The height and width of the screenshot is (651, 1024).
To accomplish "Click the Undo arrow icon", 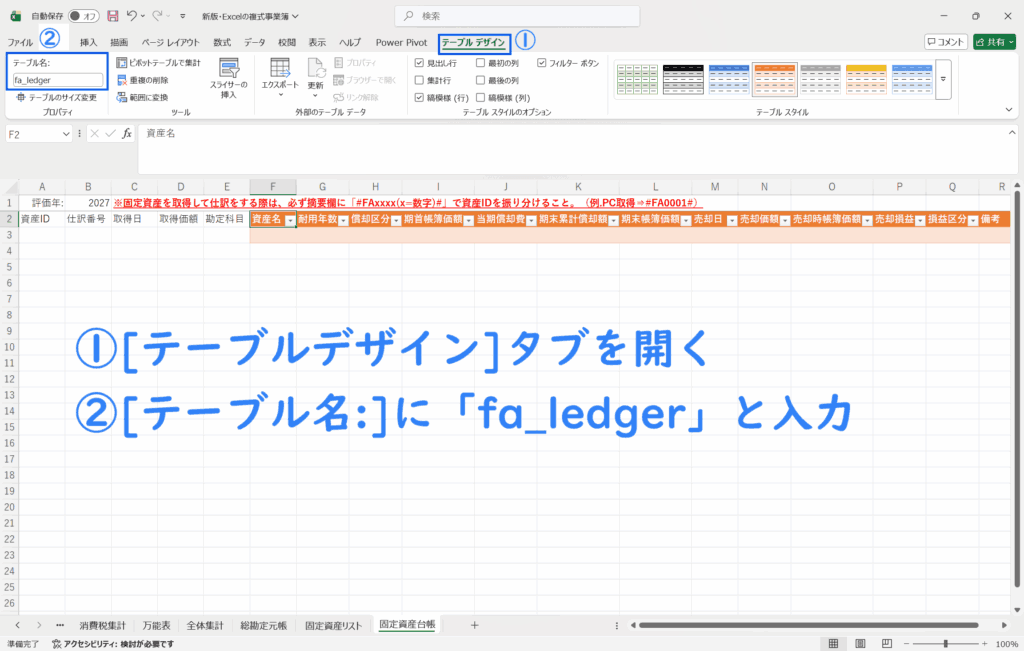I will click(133, 16).
